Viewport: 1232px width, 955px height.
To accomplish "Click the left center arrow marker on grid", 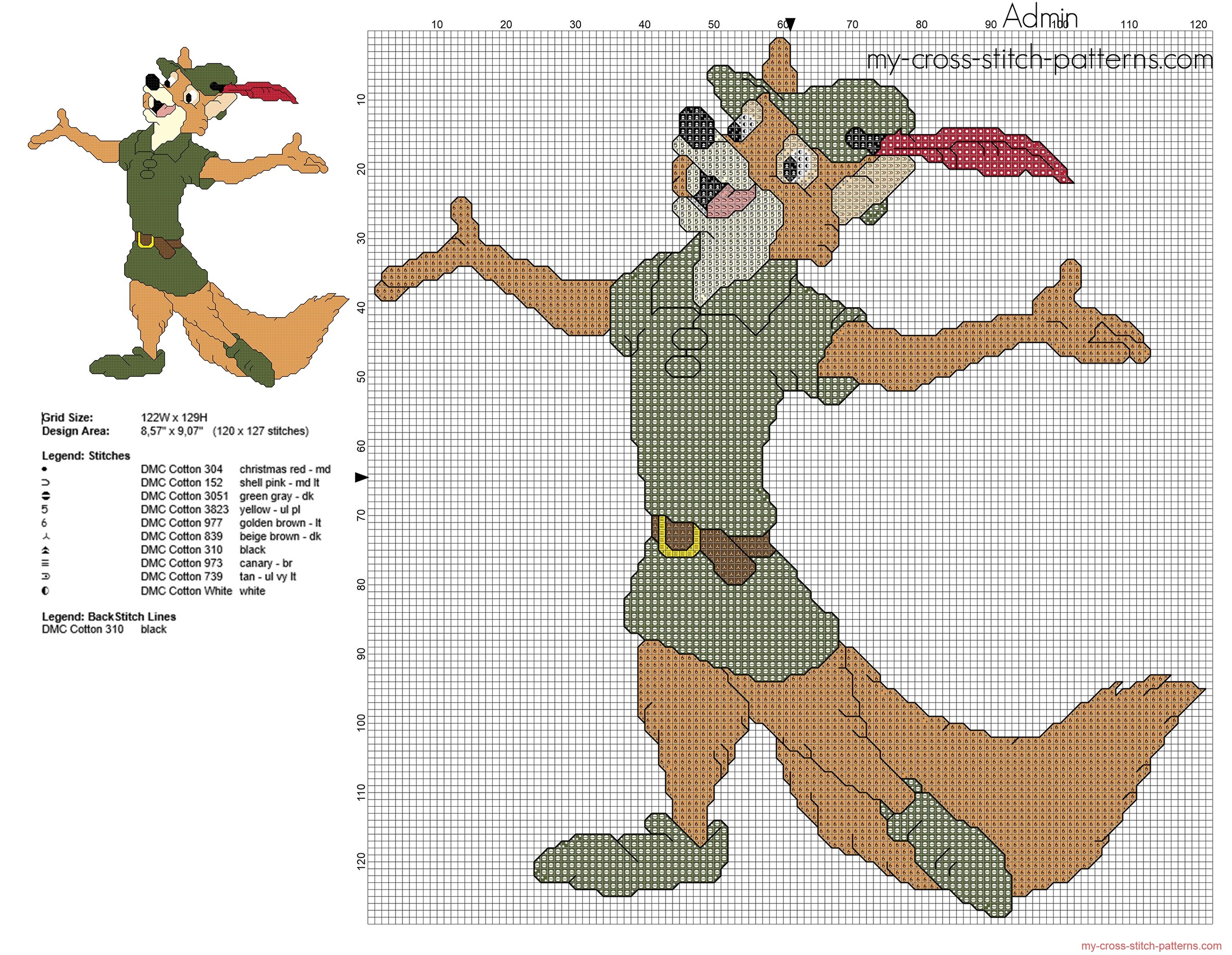I will (361, 478).
